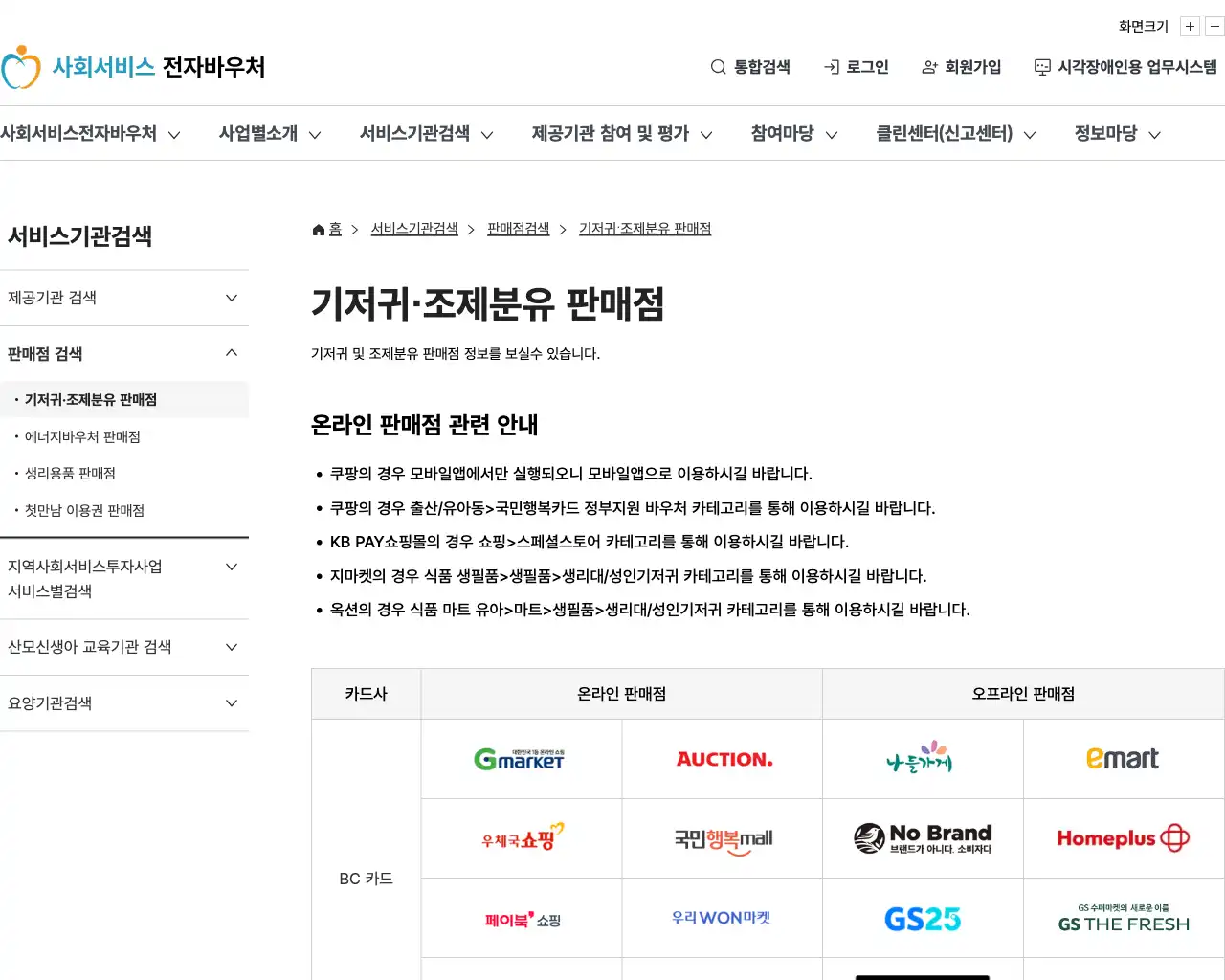Click the Homeplus logo thumbnail
The height and width of the screenshot is (980, 1225).
tap(1122, 838)
